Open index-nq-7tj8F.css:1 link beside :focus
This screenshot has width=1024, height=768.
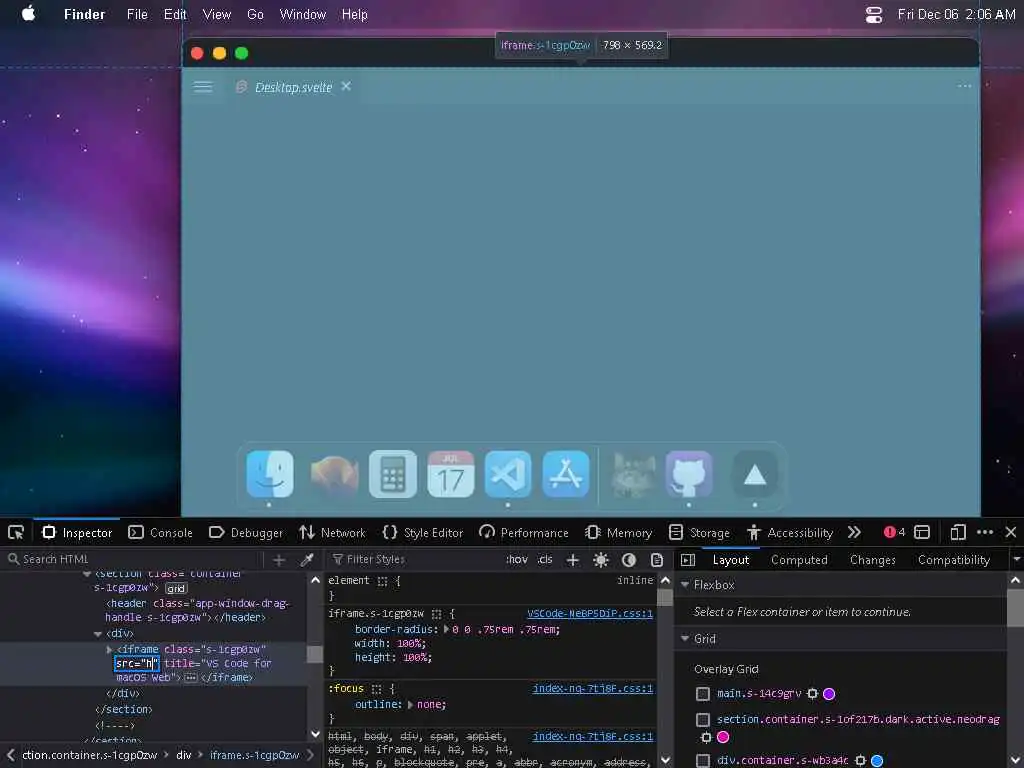coord(592,688)
